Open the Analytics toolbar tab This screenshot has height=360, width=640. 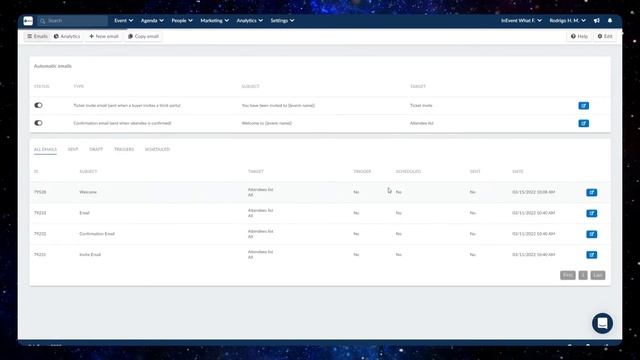pos(67,36)
